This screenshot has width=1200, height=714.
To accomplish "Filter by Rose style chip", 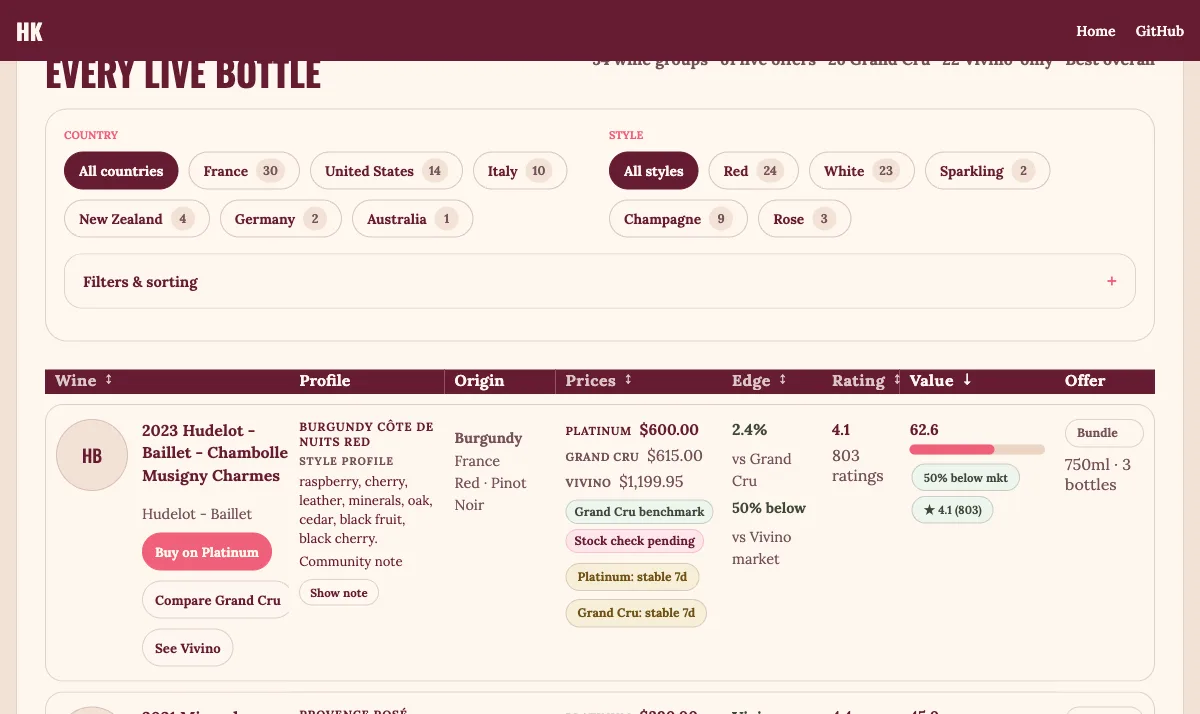I will (804, 219).
